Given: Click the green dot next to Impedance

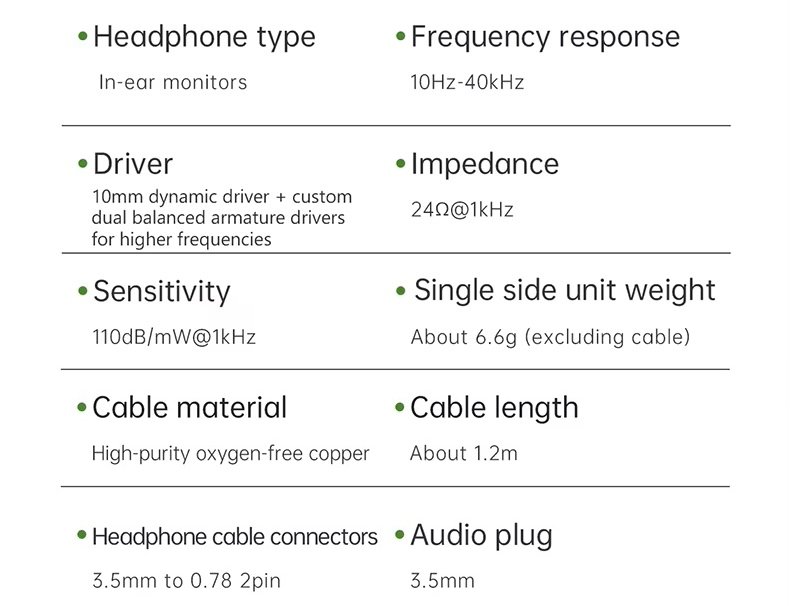Looking at the screenshot, I should coord(401,164).
